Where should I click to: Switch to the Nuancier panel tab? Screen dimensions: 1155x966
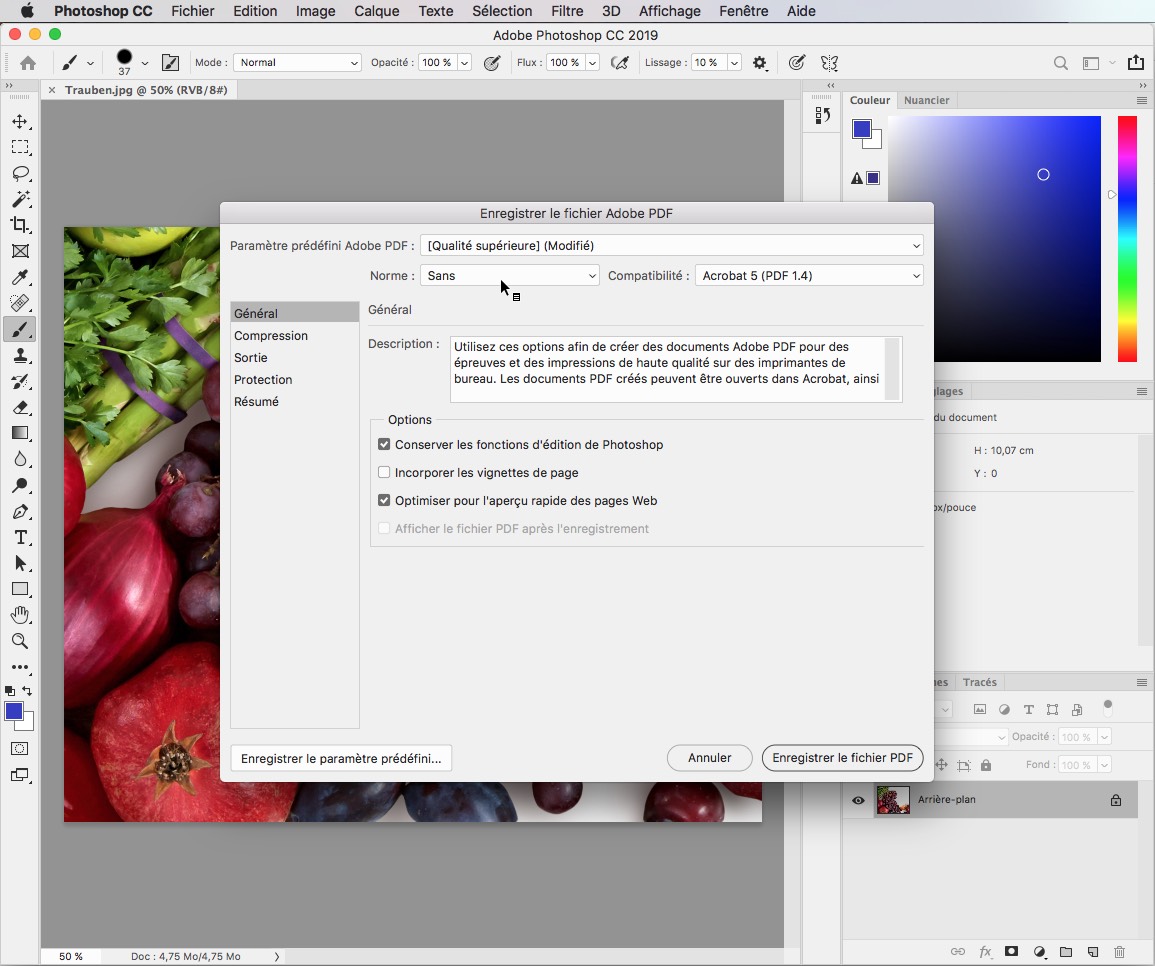click(x=926, y=100)
